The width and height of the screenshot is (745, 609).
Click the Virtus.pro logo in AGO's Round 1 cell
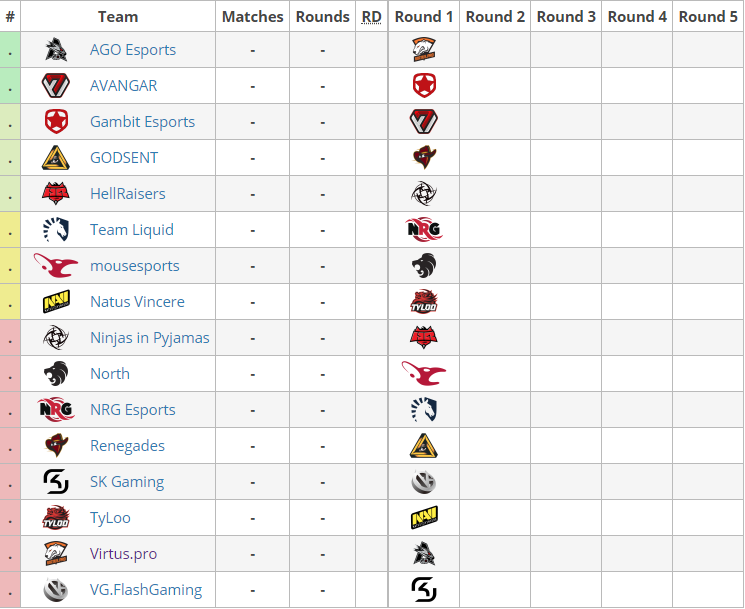[x=424, y=50]
